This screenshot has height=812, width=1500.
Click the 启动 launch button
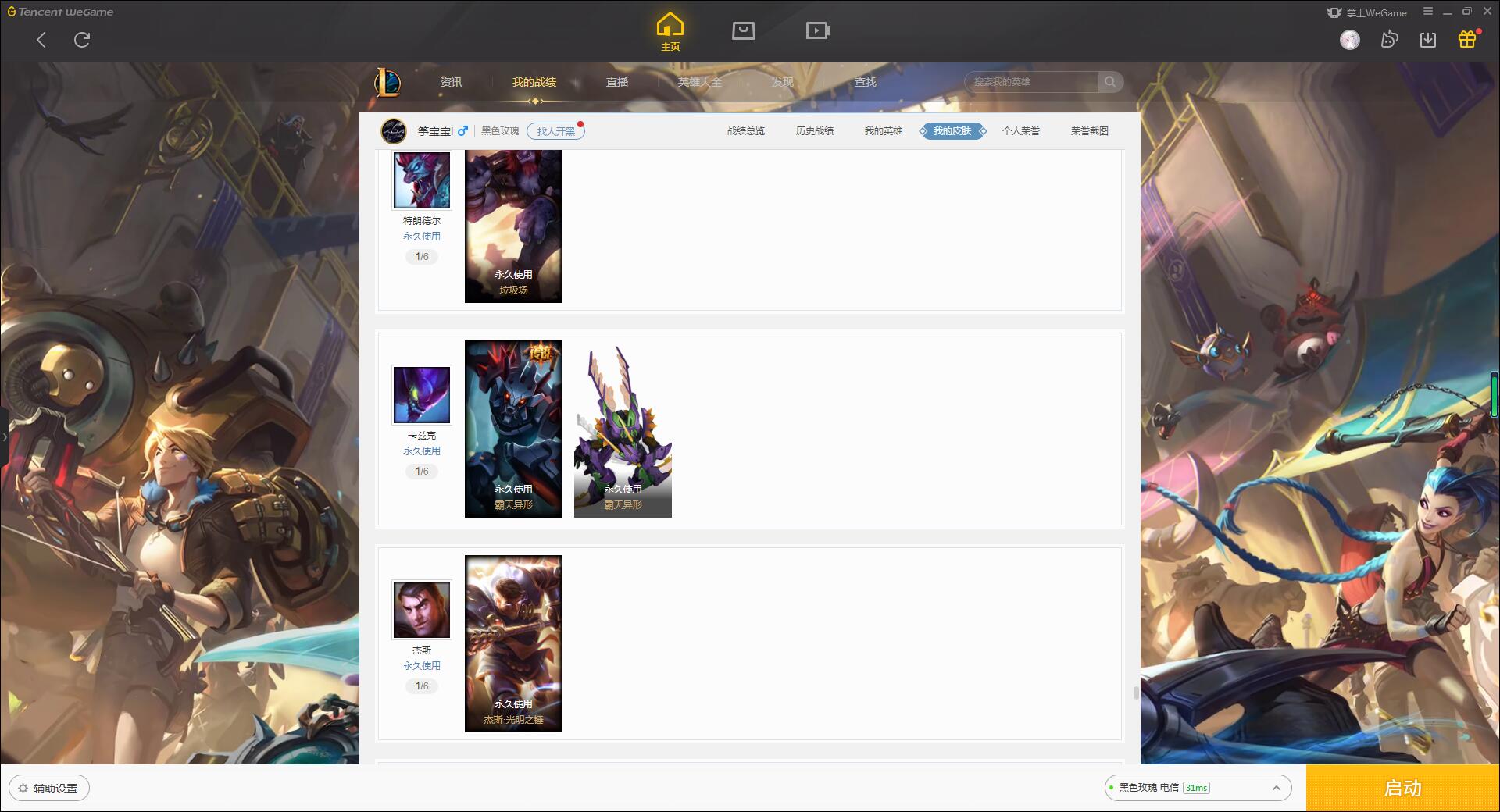click(1403, 789)
